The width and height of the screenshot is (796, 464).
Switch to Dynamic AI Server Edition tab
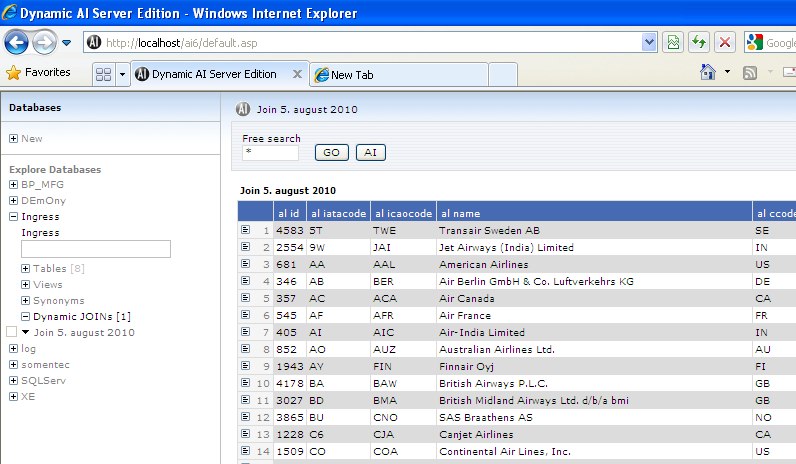[x=214, y=74]
